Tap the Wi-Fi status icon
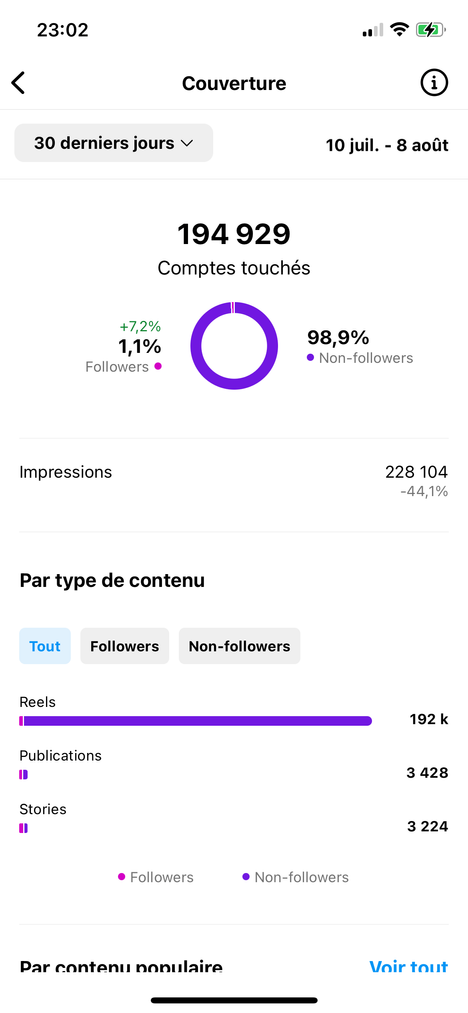 pyautogui.click(x=400, y=30)
